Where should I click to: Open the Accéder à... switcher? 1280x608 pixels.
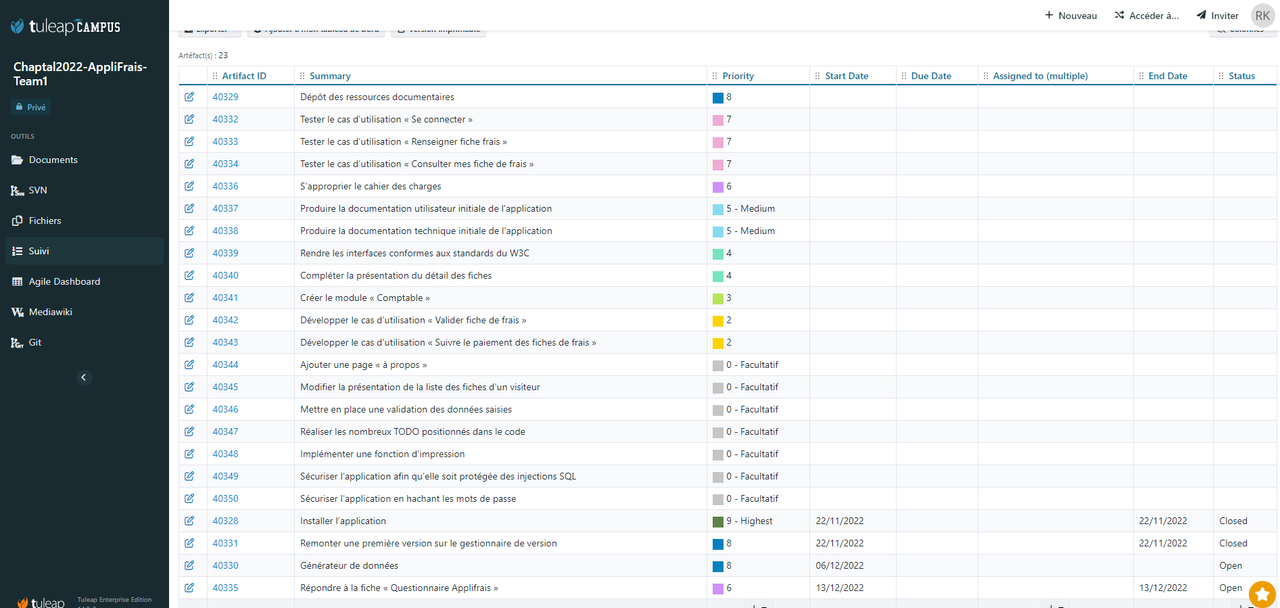pos(1146,15)
